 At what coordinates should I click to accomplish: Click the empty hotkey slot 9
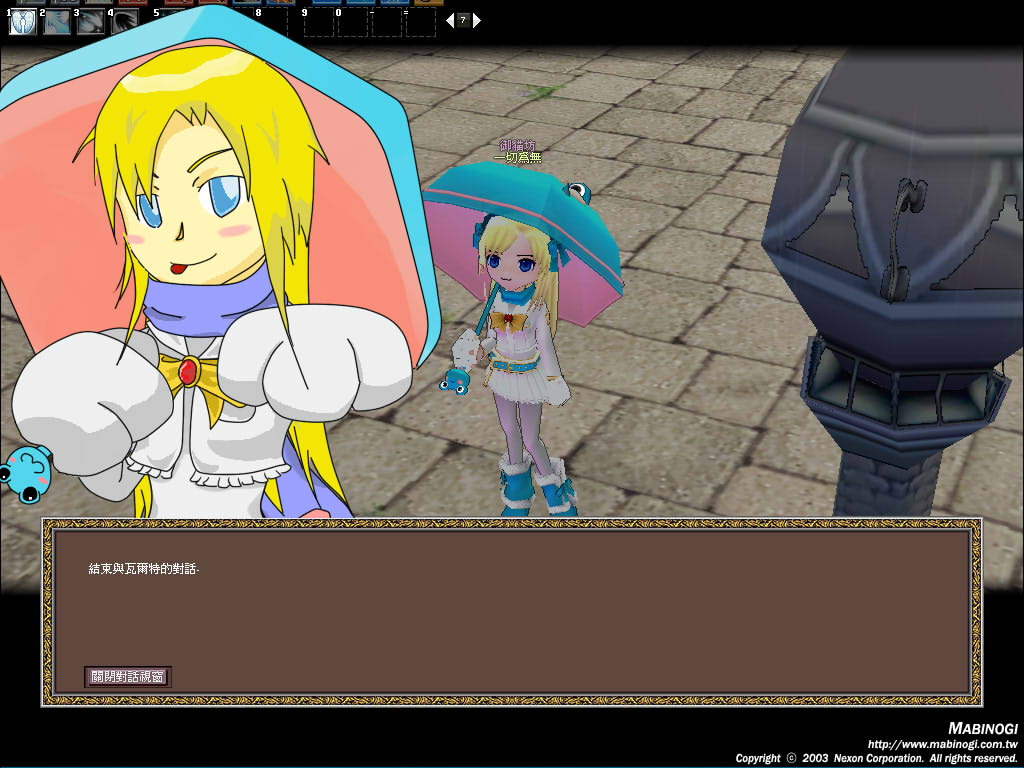click(318, 22)
